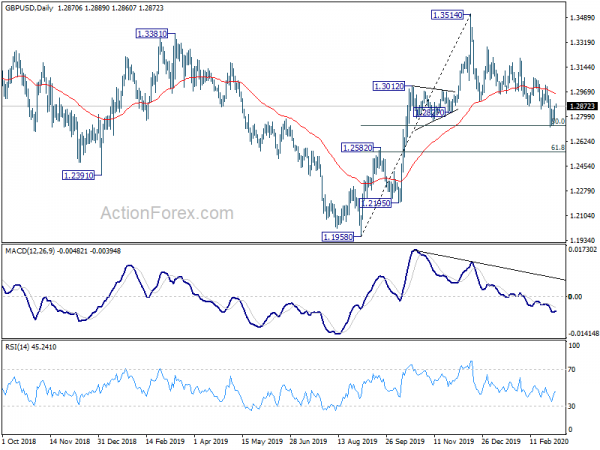Click the 1 Oct 2018 date label
Viewport: 600px width, 450px height.
[x=20, y=441]
